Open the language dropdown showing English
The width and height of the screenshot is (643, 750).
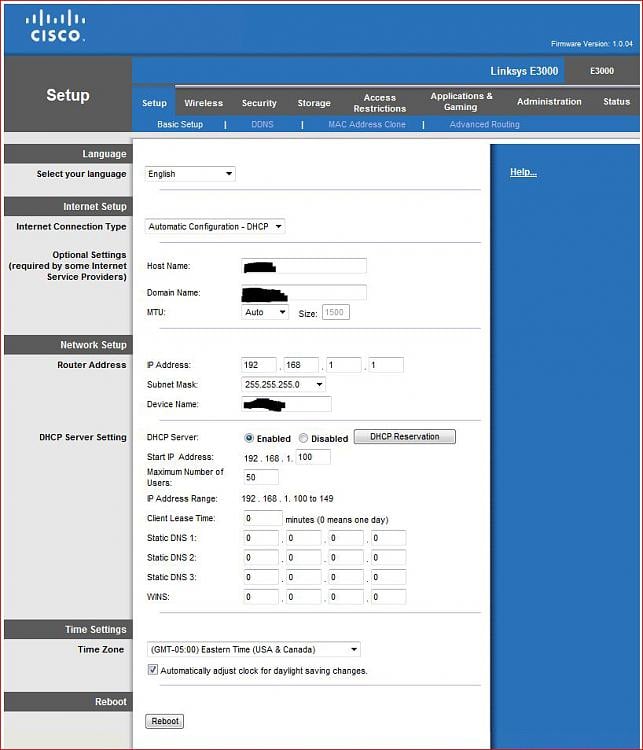coord(190,174)
